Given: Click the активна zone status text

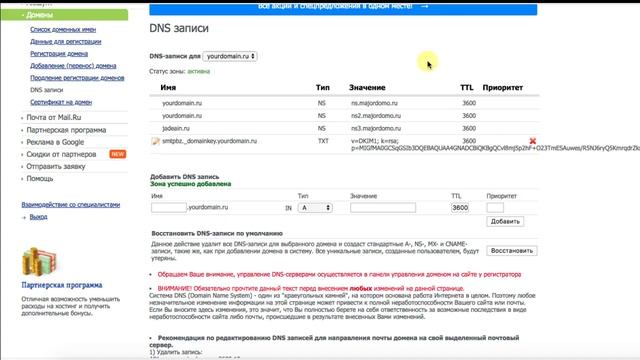Looking at the screenshot, I should click(199, 71).
